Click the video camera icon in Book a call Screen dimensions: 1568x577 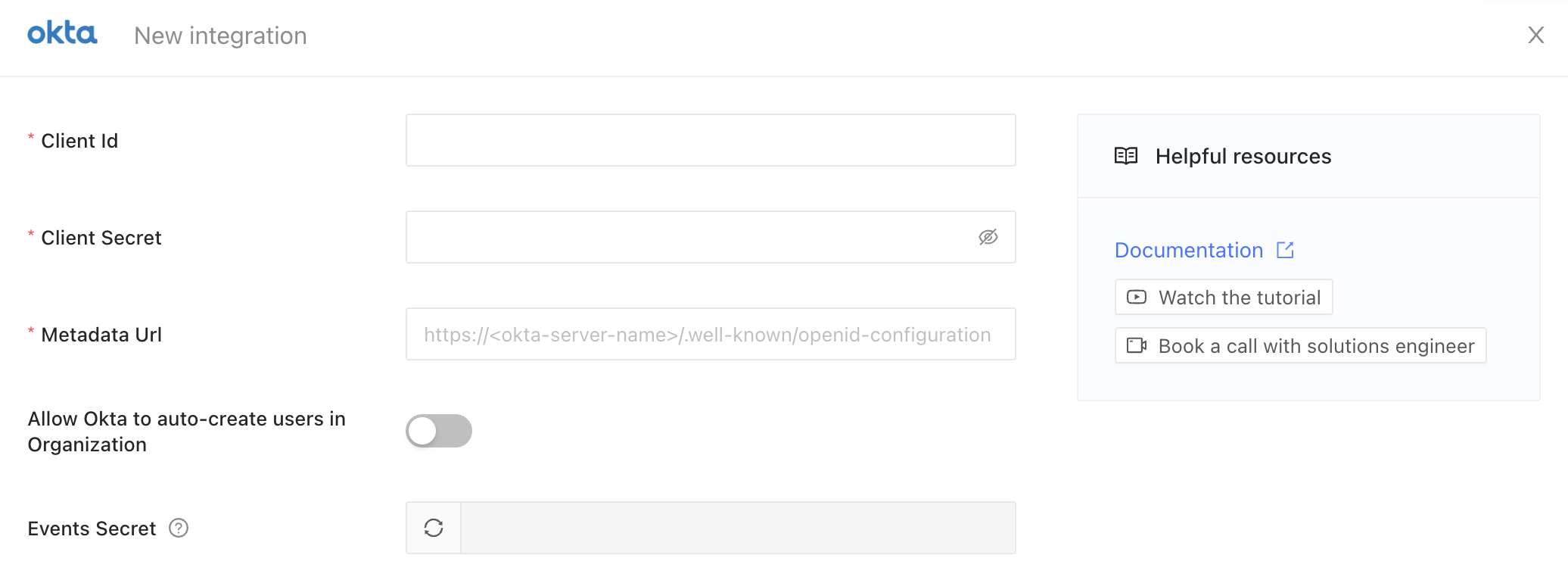pos(1137,345)
